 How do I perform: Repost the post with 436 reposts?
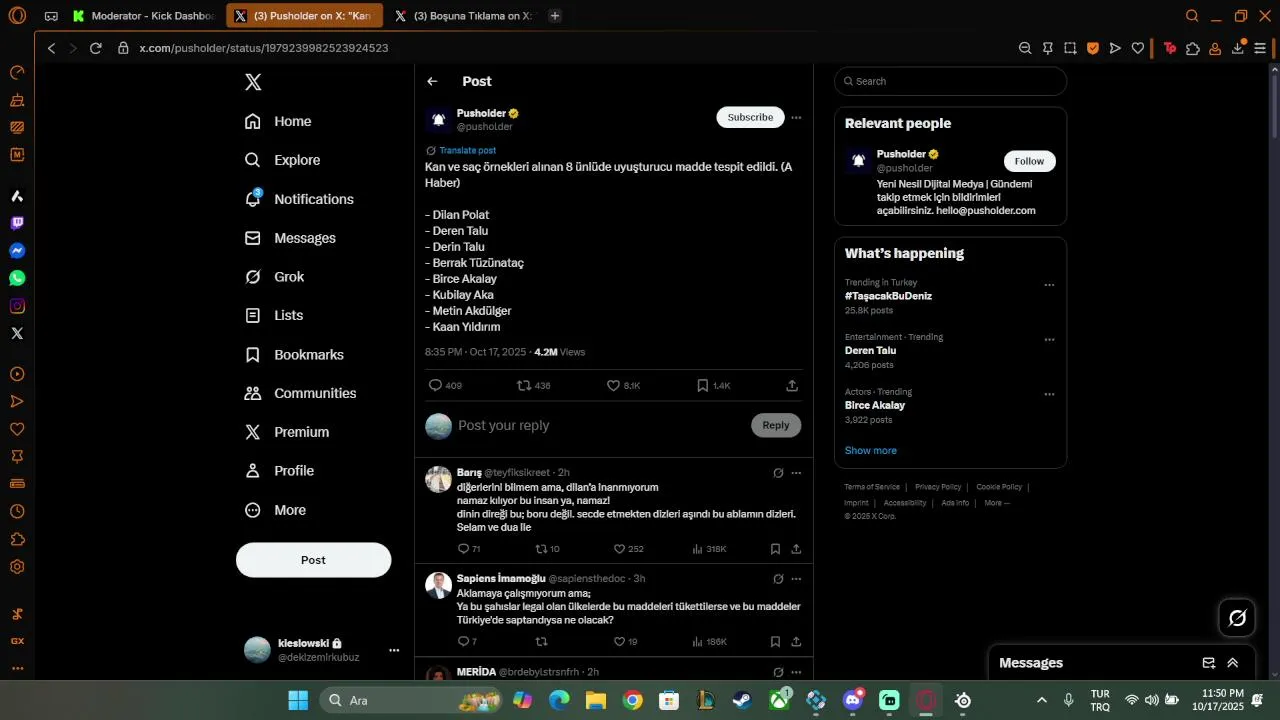pyautogui.click(x=533, y=385)
